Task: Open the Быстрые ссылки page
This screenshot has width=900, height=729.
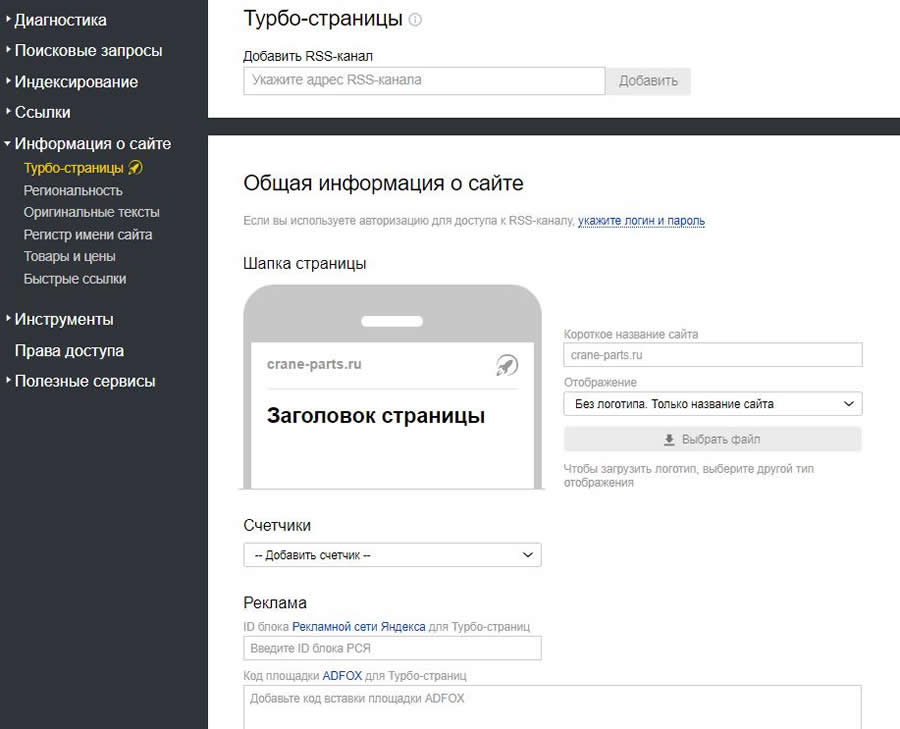Action: point(73,278)
